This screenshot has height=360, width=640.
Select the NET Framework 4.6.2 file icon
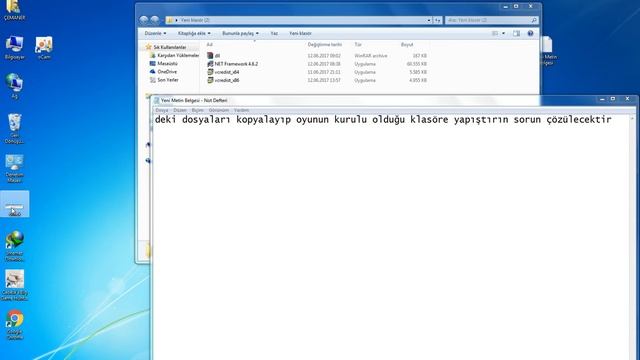210,64
